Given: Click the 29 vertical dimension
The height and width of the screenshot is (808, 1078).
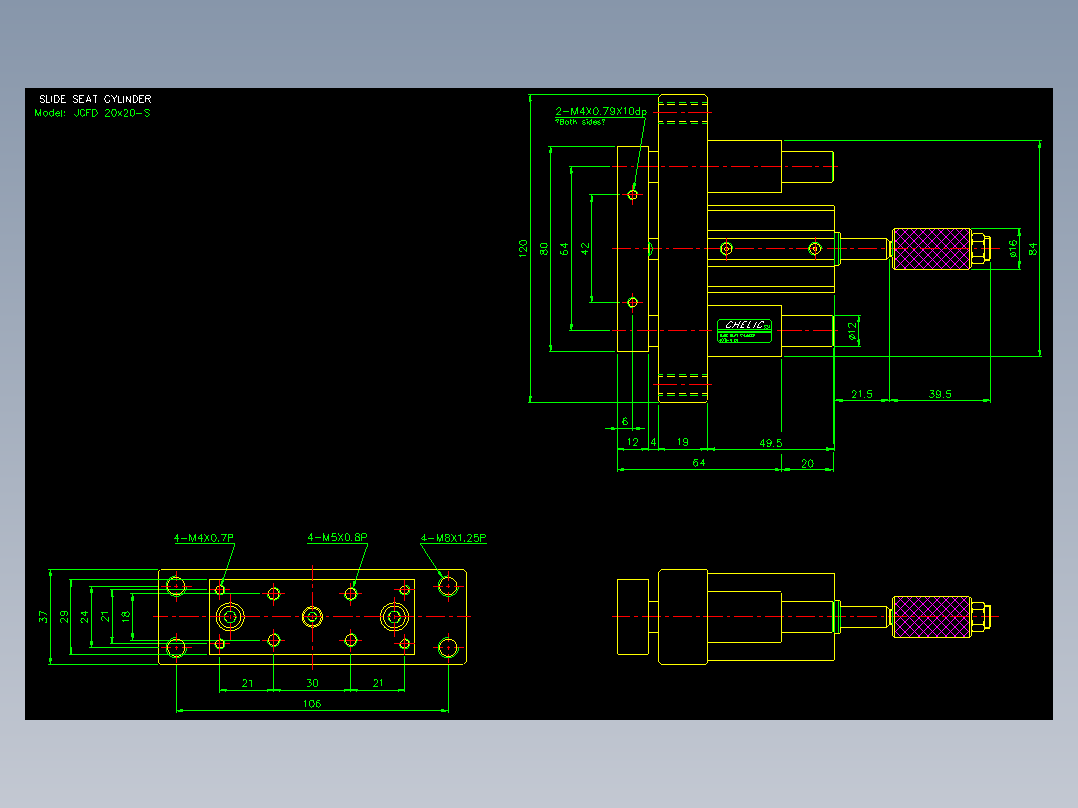Looking at the screenshot, I should coord(64,617).
